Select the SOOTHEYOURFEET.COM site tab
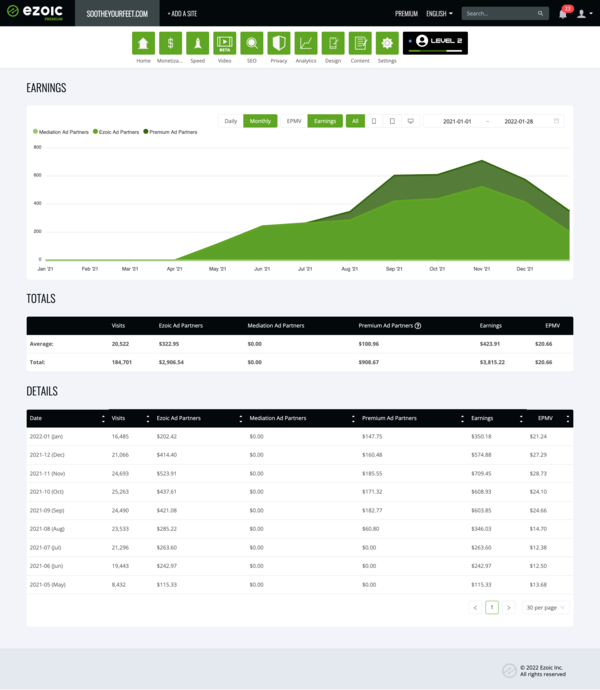The width and height of the screenshot is (600, 690). point(117,13)
